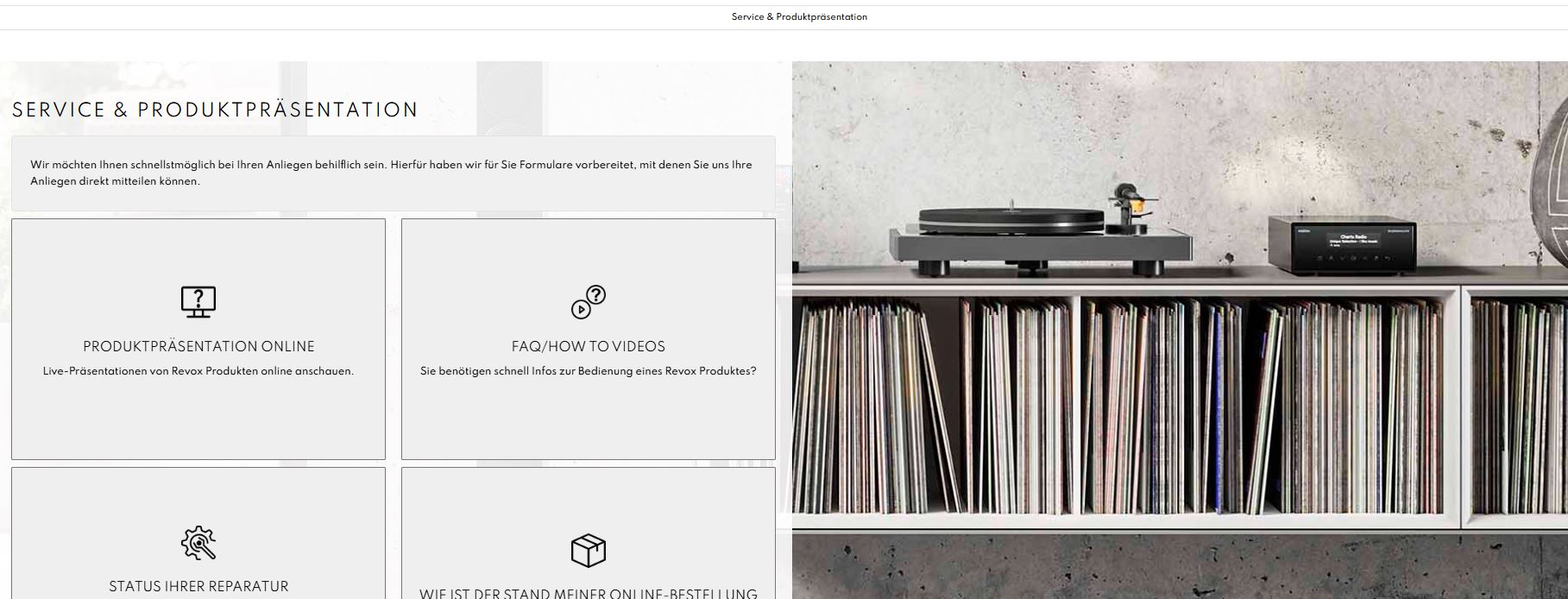Click the FAQ/How To Videos card background
The height and width of the screenshot is (599, 1568).
(x=589, y=414)
